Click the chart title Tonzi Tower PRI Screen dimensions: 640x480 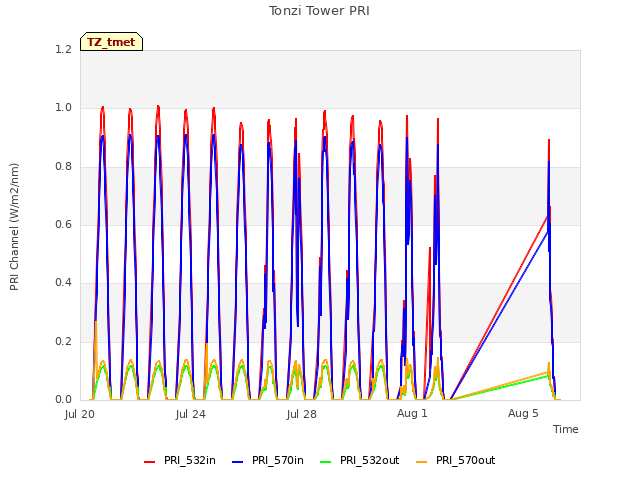pyautogui.click(x=319, y=11)
